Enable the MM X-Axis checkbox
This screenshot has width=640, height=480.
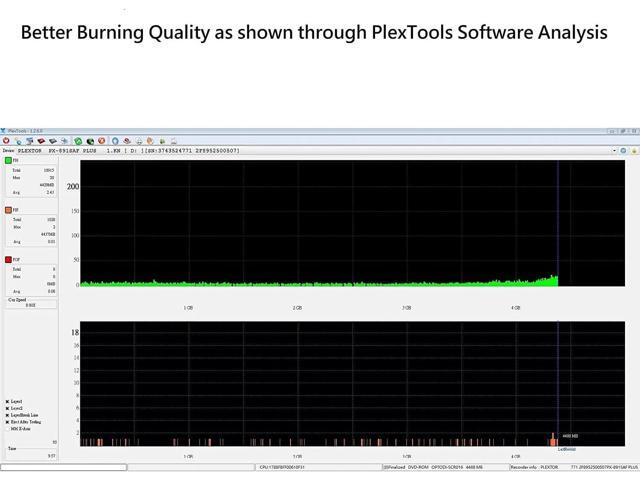tap(7, 429)
